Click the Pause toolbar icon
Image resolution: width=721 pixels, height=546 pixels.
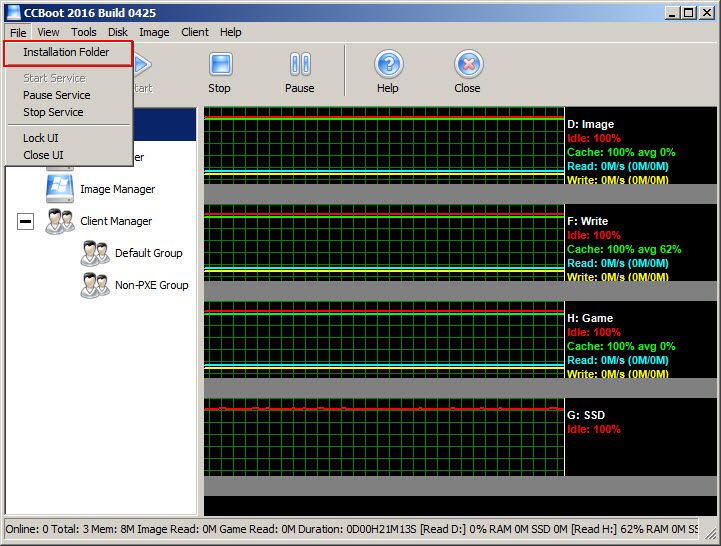click(x=300, y=63)
